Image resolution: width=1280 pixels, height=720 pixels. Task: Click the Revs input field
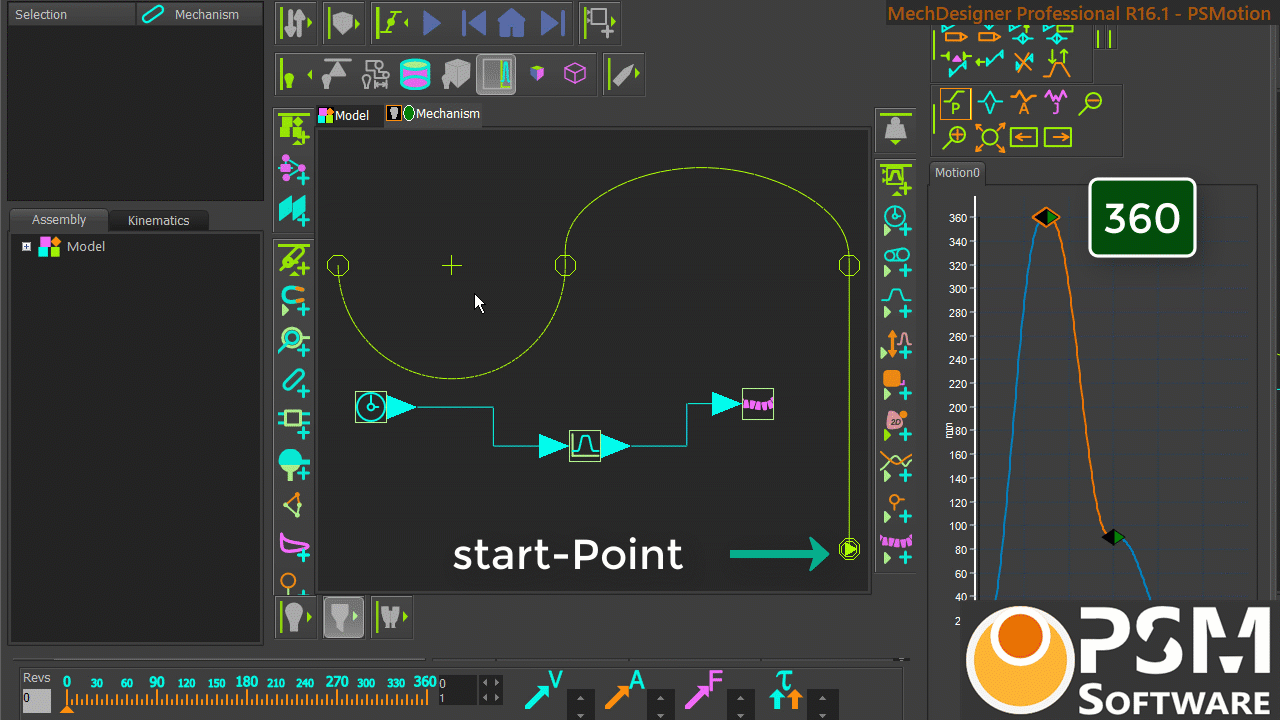coord(36,699)
